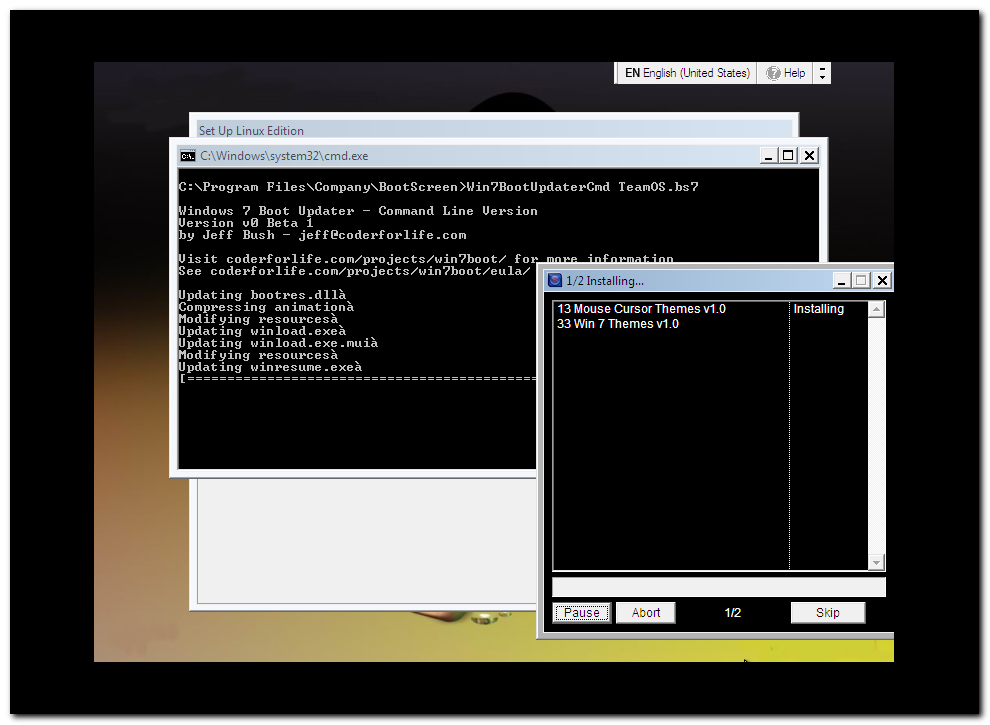Select EN English (United States) input language

point(687,73)
